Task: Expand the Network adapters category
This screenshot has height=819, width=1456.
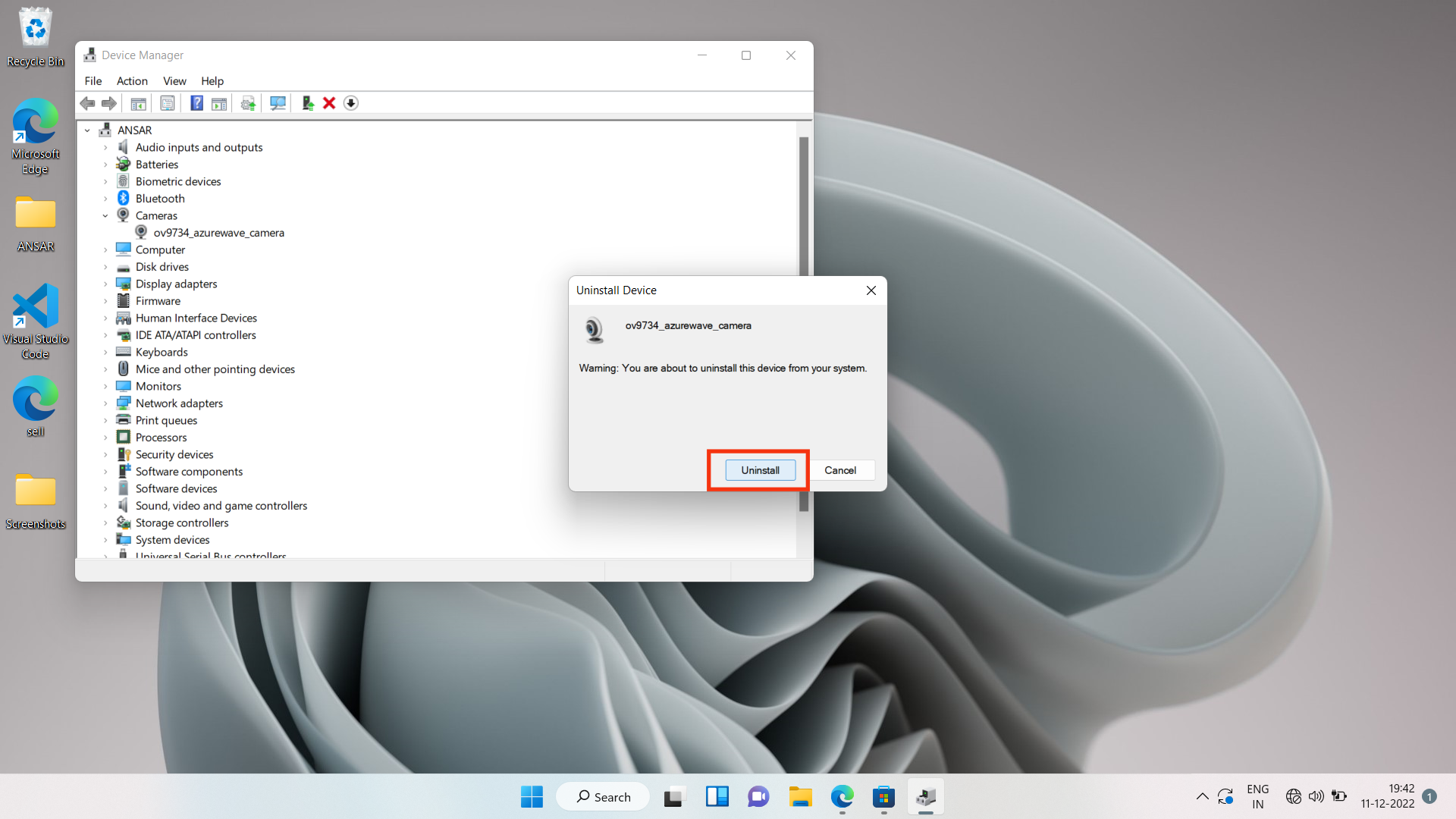Action: [x=107, y=403]
